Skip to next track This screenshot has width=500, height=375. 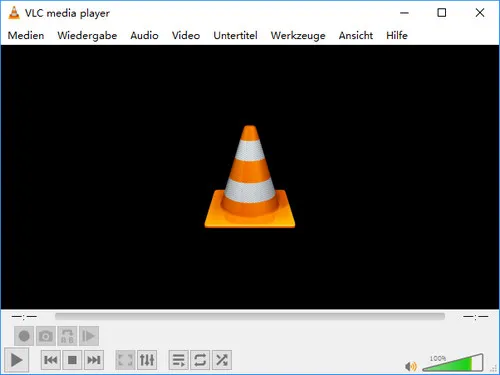(x=94, y=360)
